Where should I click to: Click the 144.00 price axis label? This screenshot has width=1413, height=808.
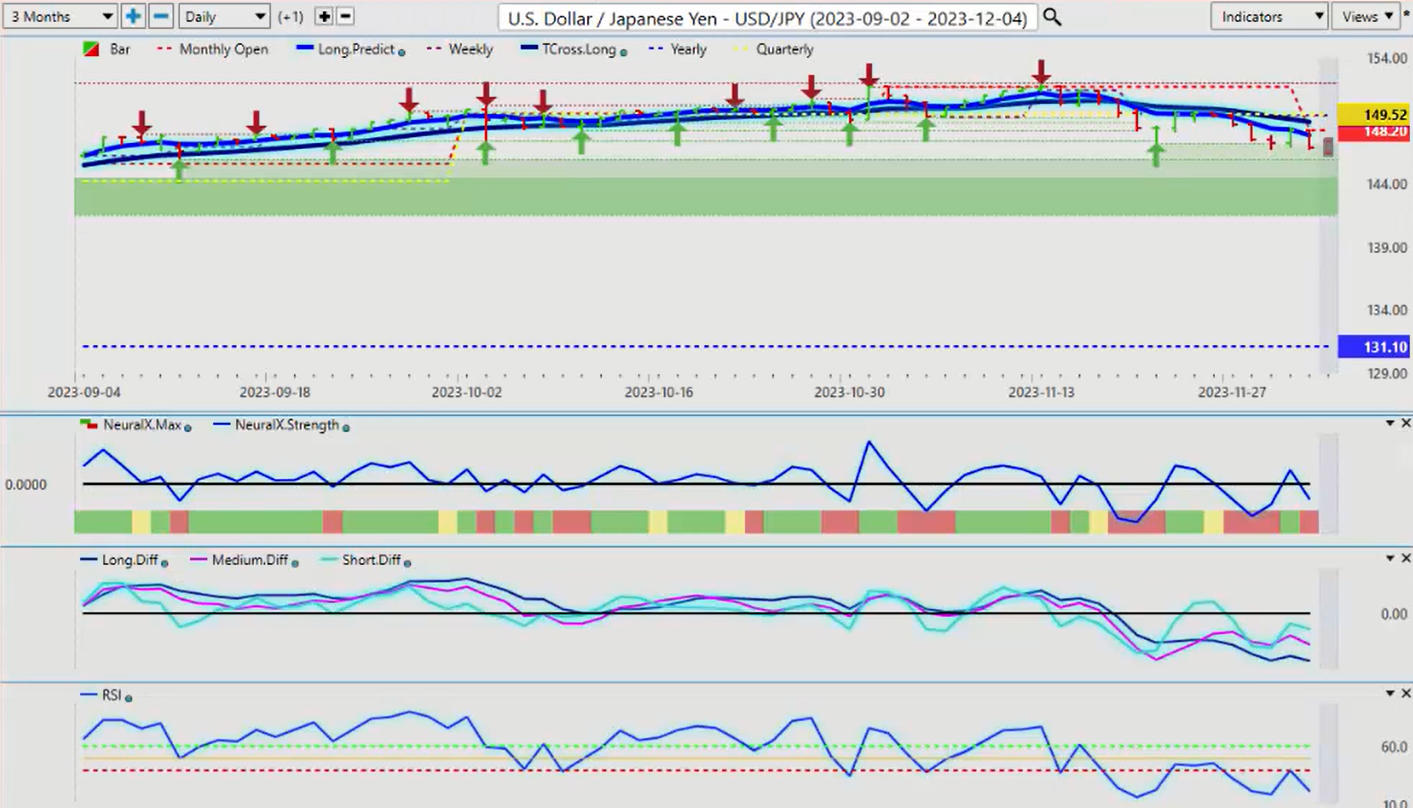pos(1386,184)
